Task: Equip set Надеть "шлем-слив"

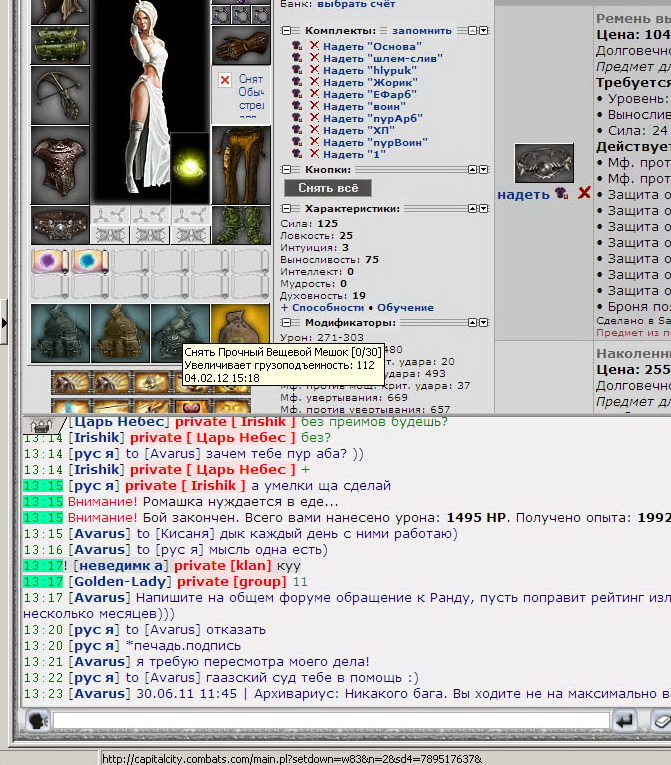Action: pos(383,58)
